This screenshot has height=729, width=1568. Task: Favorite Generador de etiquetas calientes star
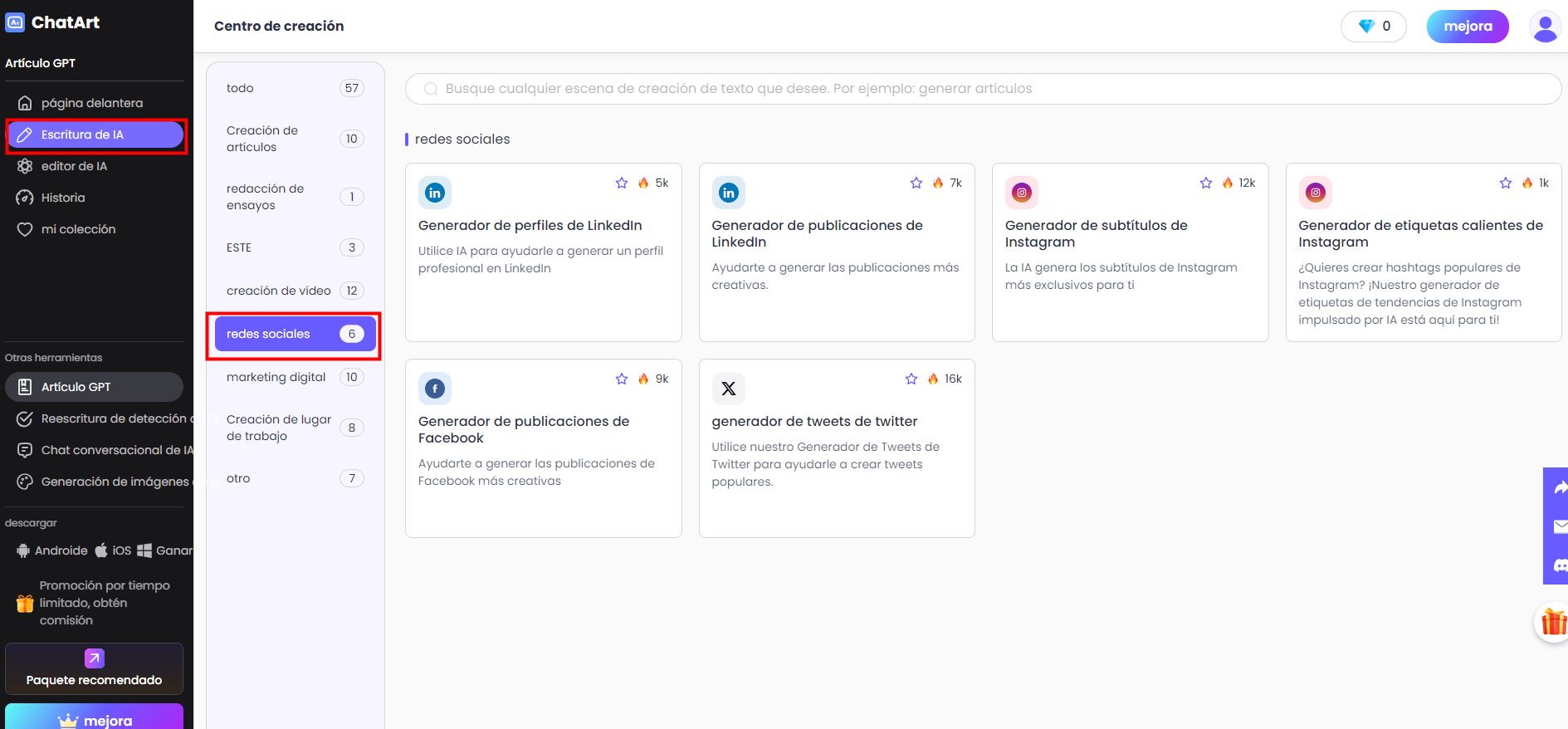click(x=1506, y=183)
